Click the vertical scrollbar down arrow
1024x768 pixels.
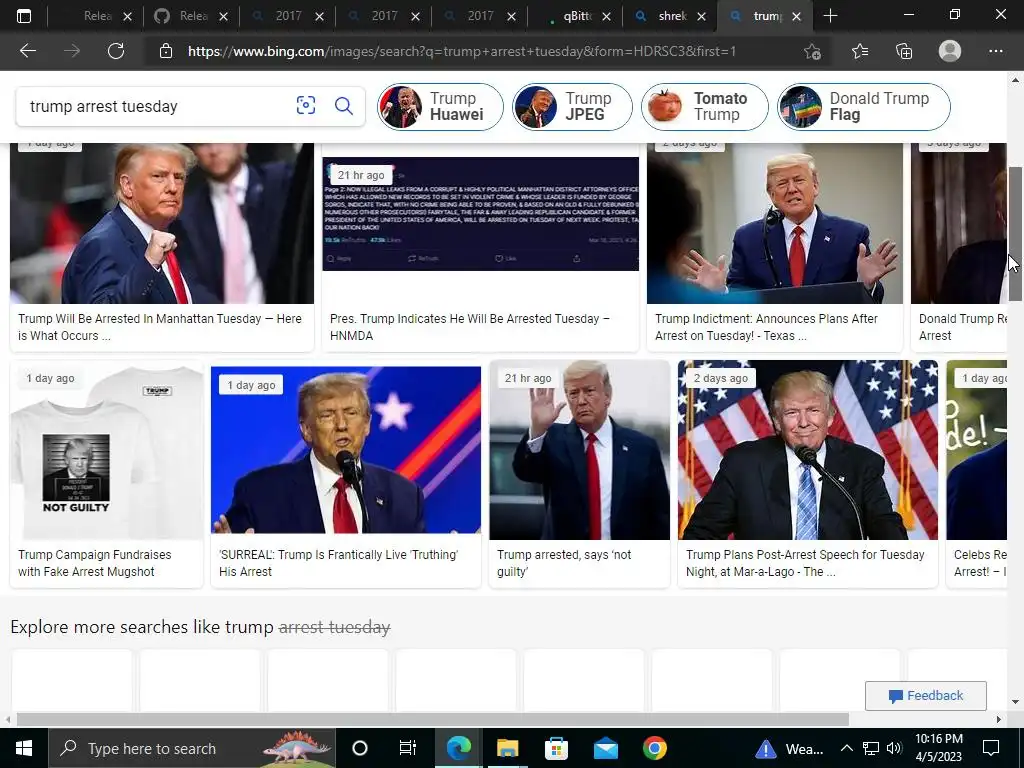tap(1015, 702)
